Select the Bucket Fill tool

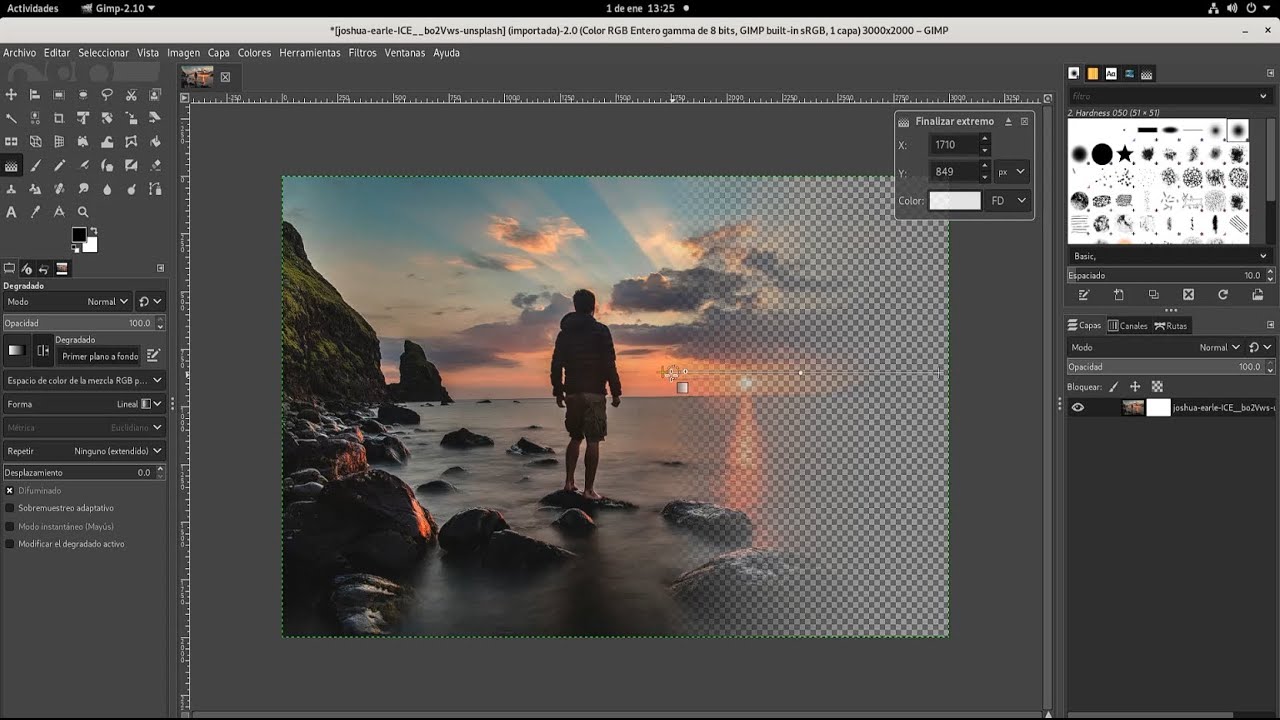point(155,142)
